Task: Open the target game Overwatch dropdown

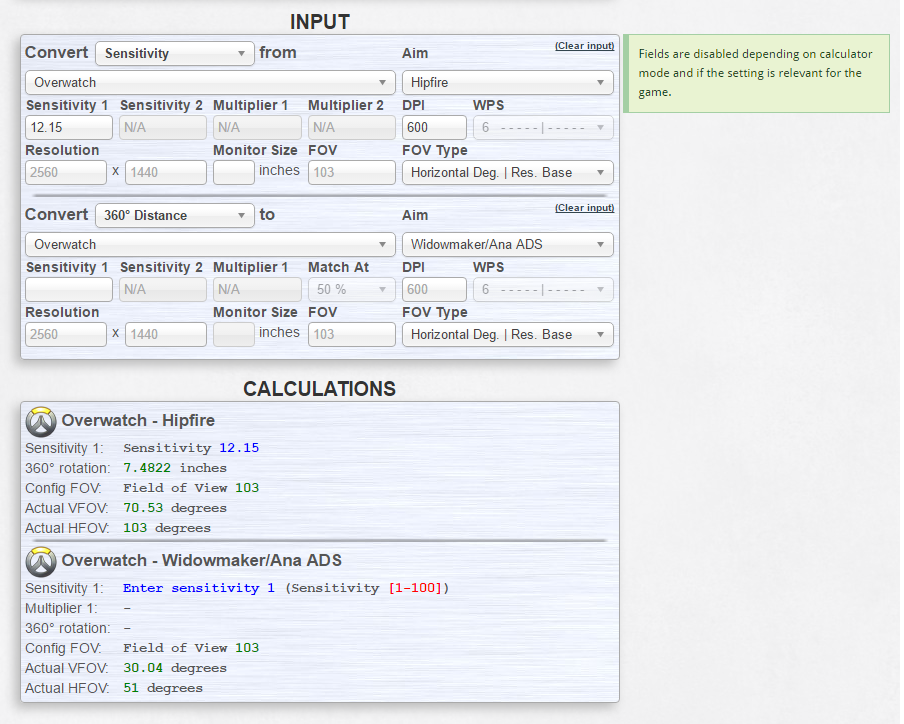Action: pyautogui.click(x=210, y=244)
